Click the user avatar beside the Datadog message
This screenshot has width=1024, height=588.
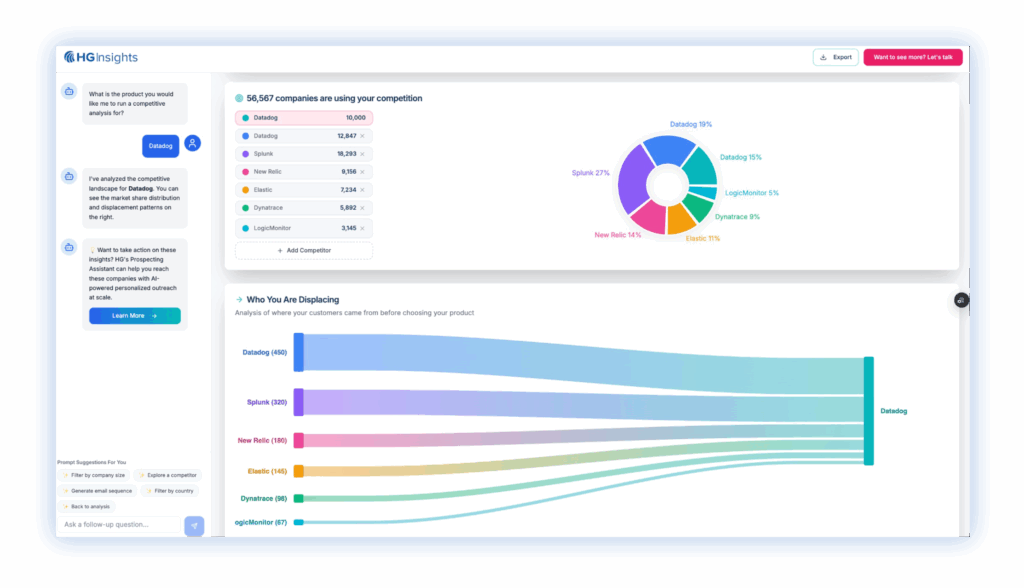[x=191, y=143]
